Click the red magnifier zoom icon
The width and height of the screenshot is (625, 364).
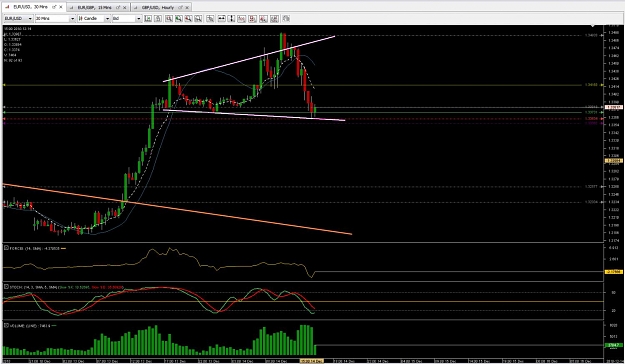coord(188,18)
